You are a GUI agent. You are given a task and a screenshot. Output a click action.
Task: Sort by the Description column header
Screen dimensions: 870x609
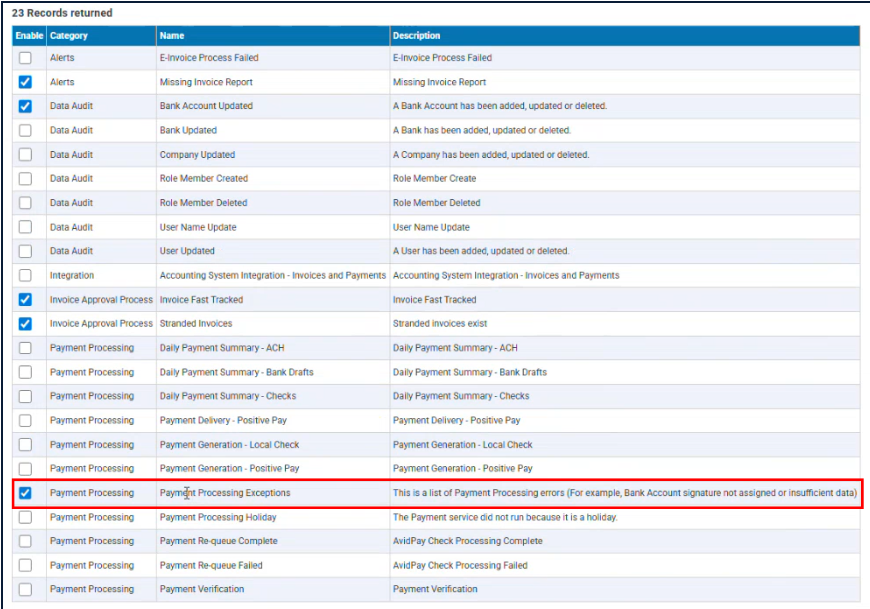tap(625, 35)
